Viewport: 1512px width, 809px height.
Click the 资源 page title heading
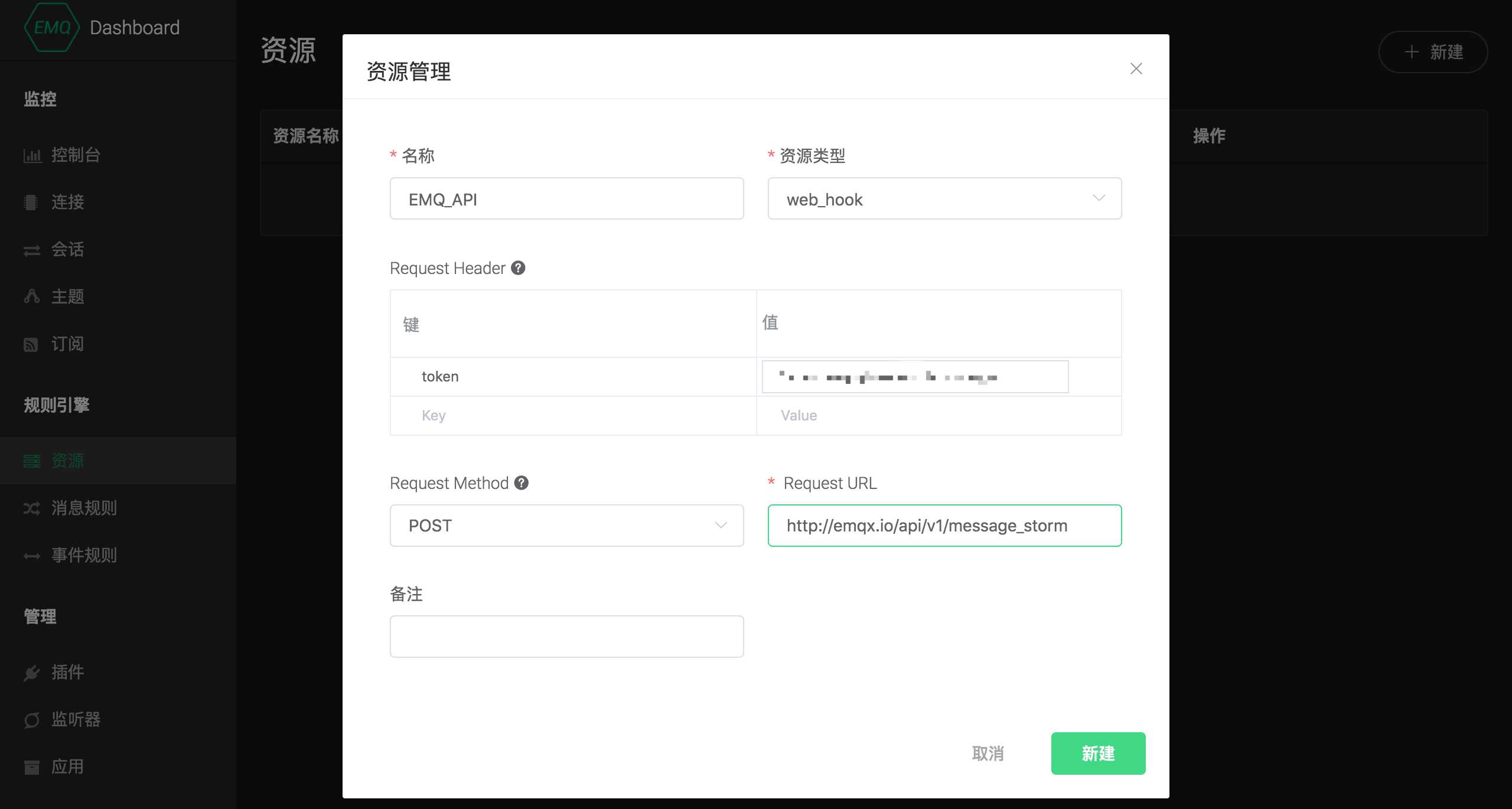click(x=288, y=50)
